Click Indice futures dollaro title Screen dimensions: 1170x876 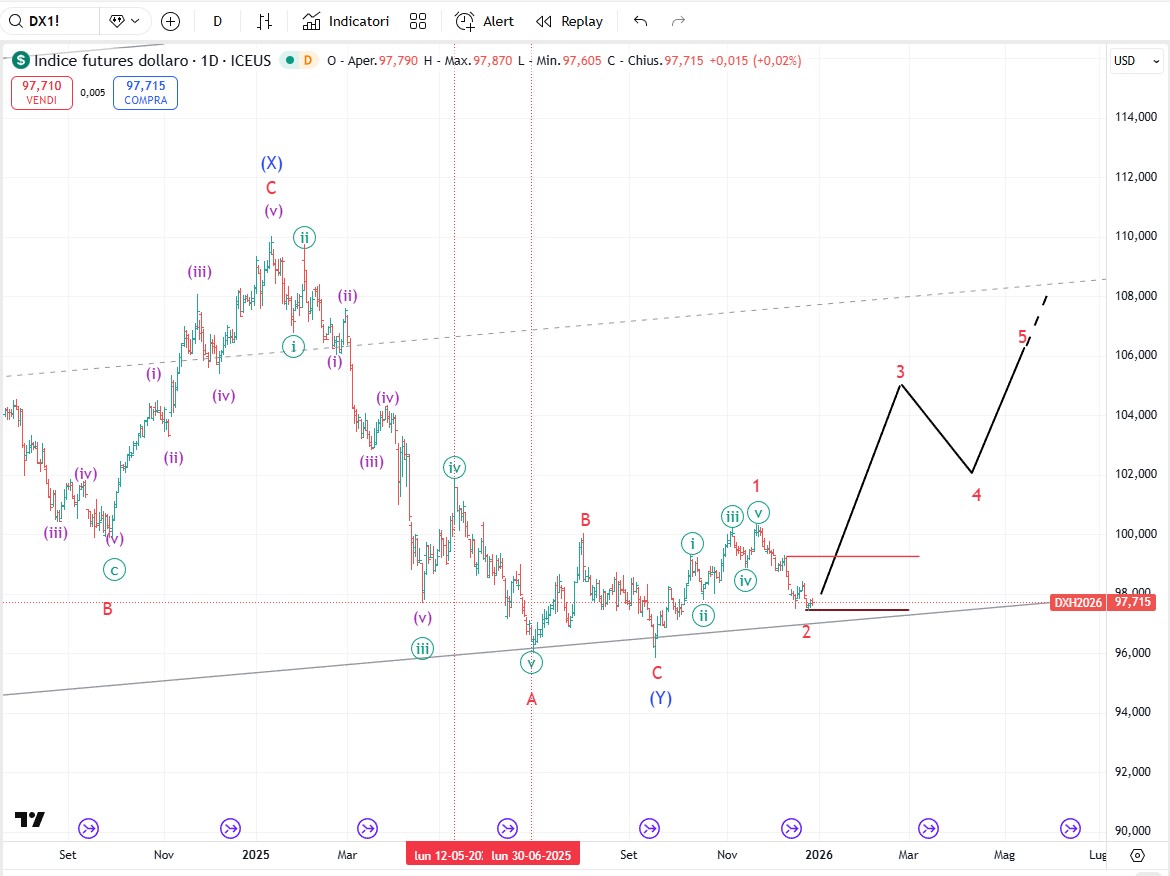(x=111, y=60)
